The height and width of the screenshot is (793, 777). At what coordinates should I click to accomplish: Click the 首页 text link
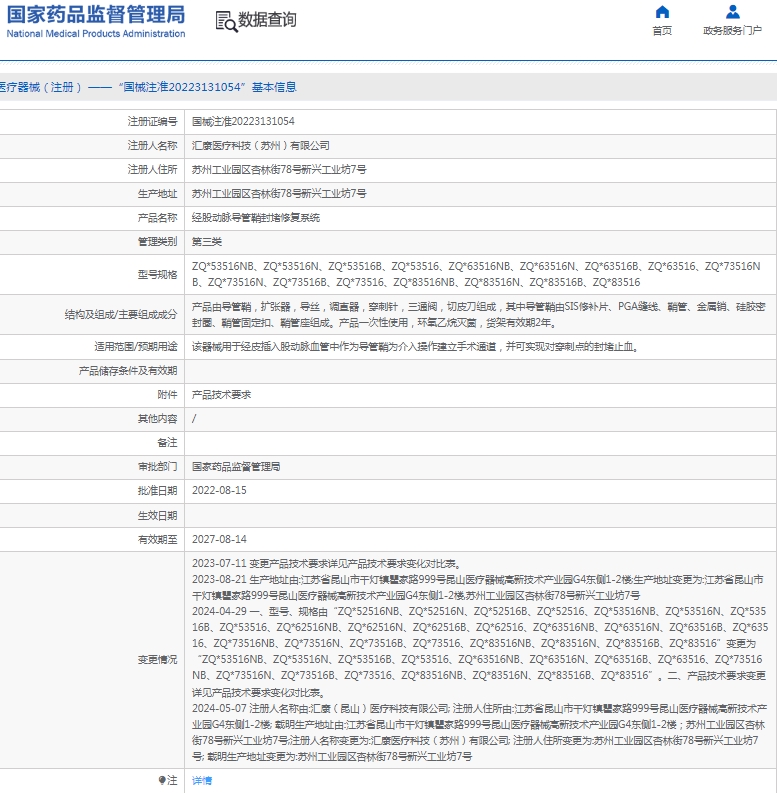tap(662, 31)
